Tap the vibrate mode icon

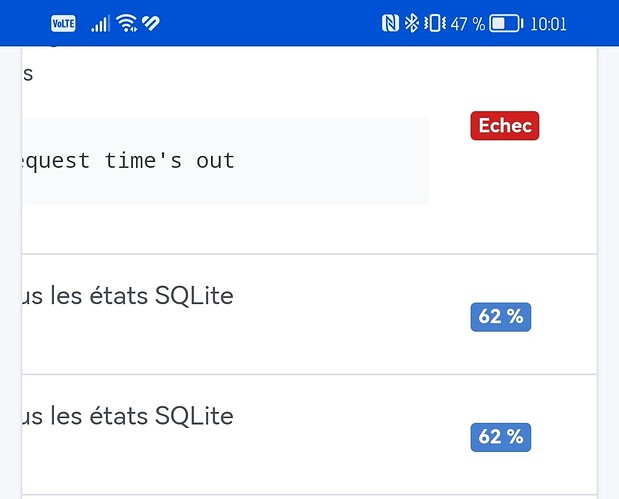point(434,23)
